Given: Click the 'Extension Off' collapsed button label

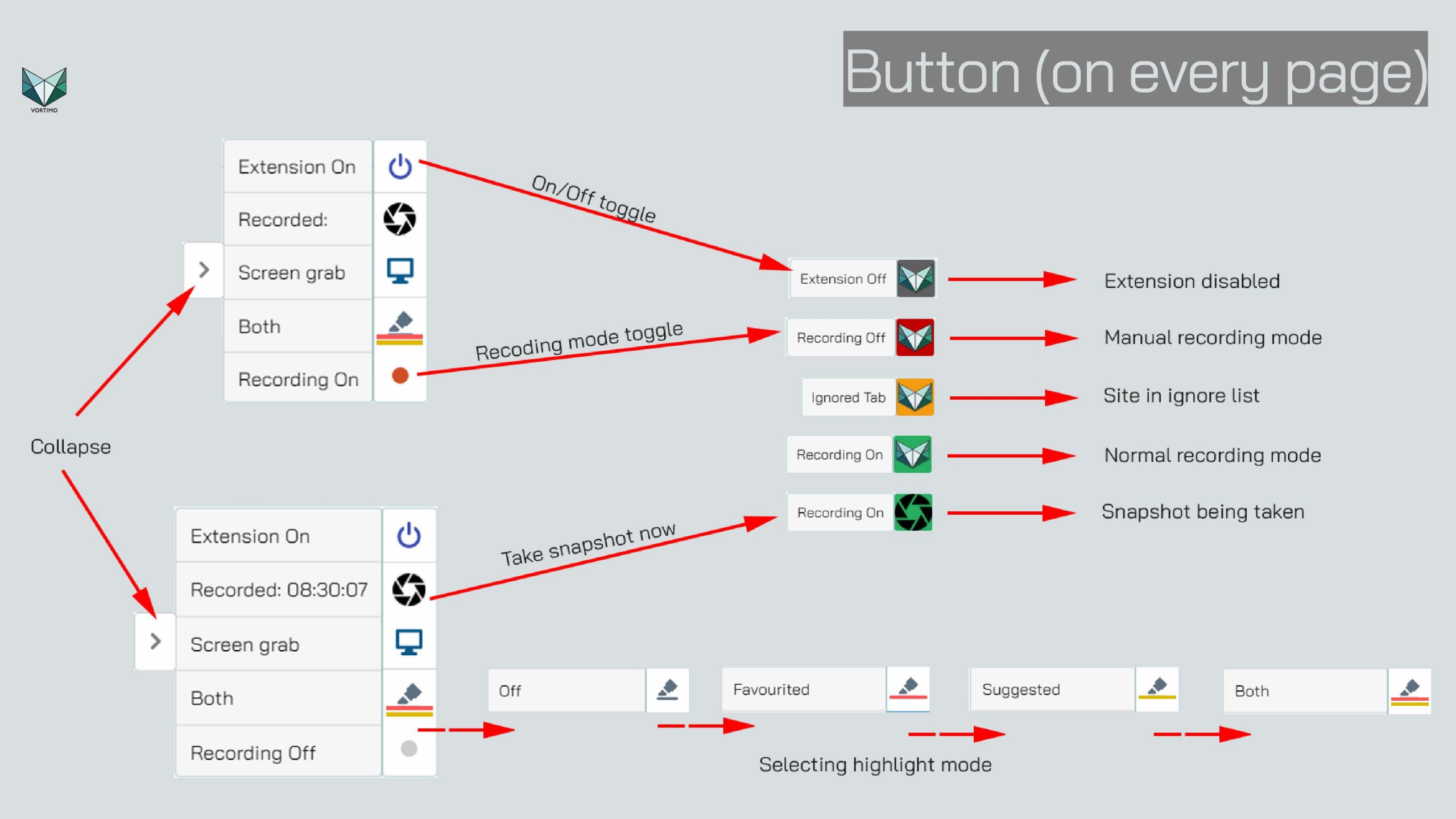Looking at the screenshot, I should coord(843,279).
